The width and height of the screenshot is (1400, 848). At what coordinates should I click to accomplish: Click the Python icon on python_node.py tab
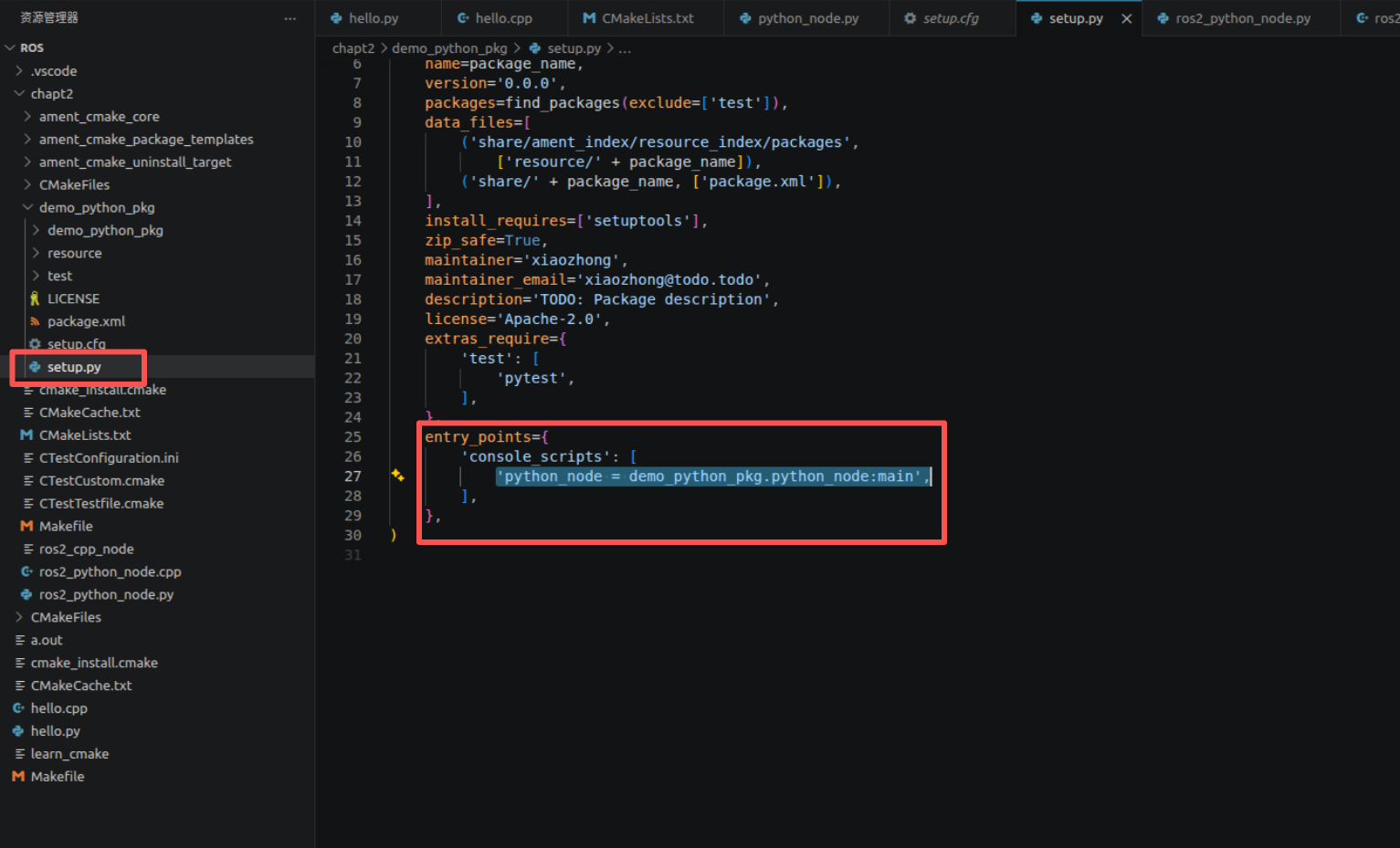745,18
